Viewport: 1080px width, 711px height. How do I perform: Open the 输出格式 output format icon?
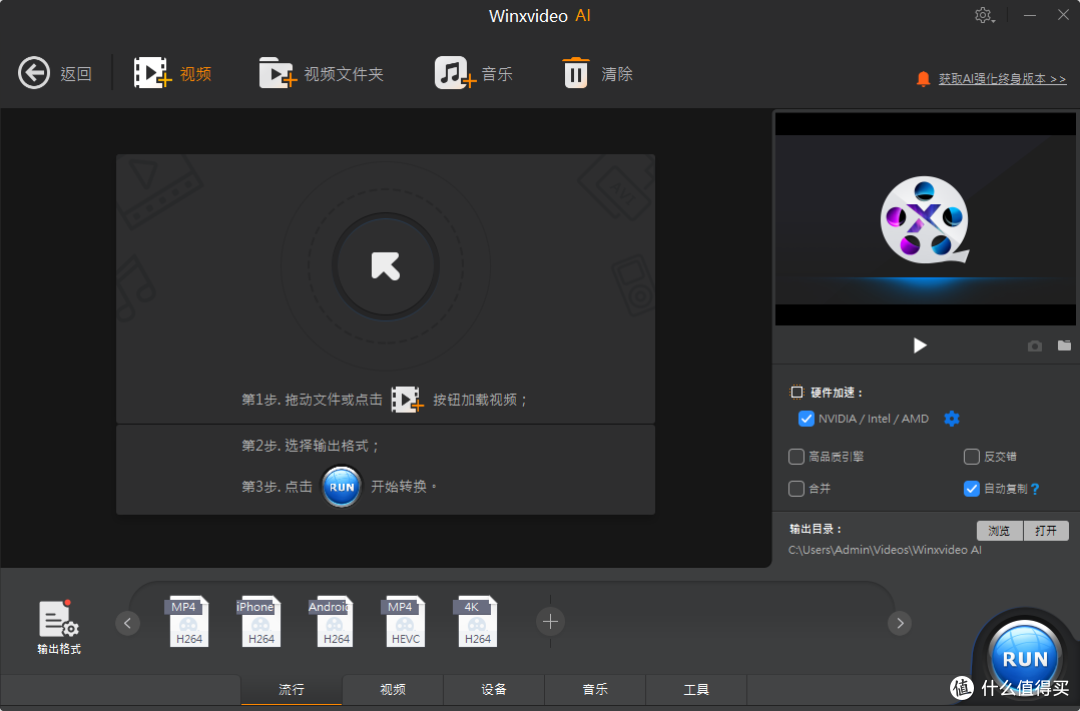59,627
